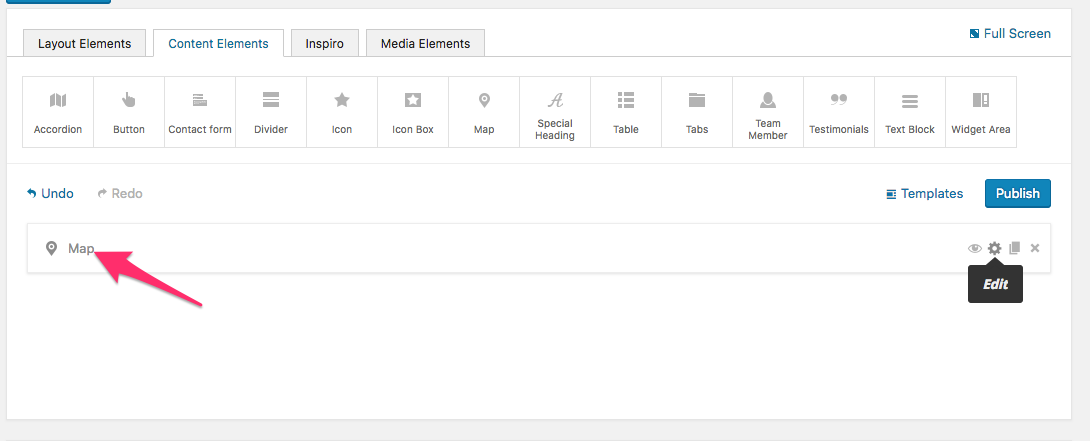This screenshot has height=441, width=1090.
Task: Open Map item settings gear
Action: tap(995, 248)
